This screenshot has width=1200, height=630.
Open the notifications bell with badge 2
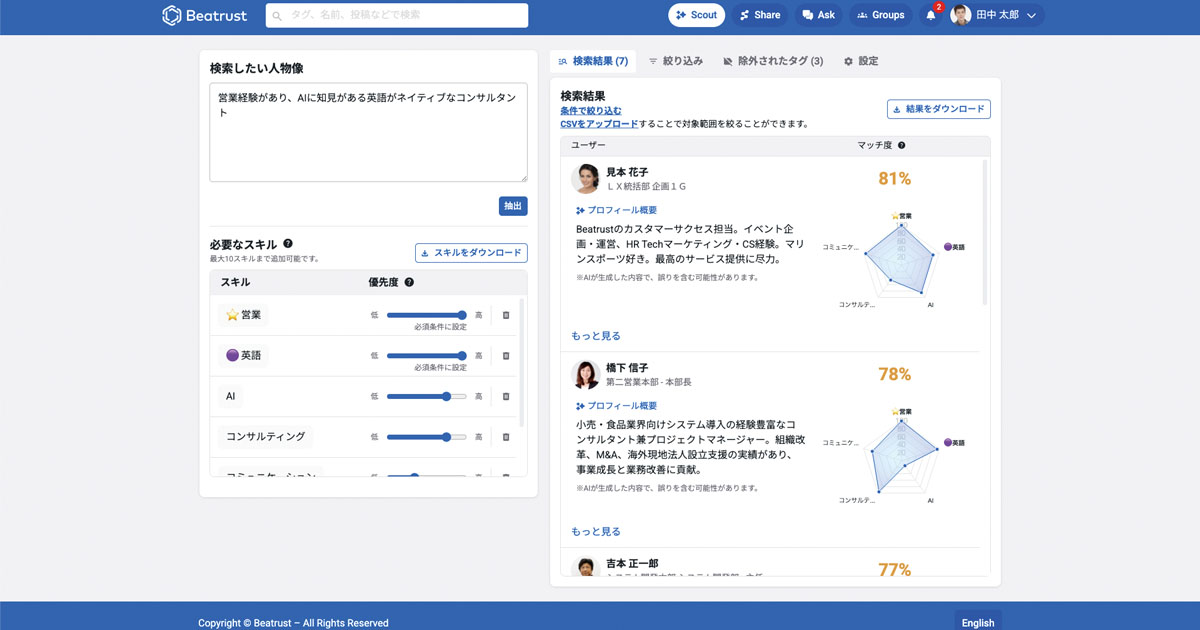point(931,16)
